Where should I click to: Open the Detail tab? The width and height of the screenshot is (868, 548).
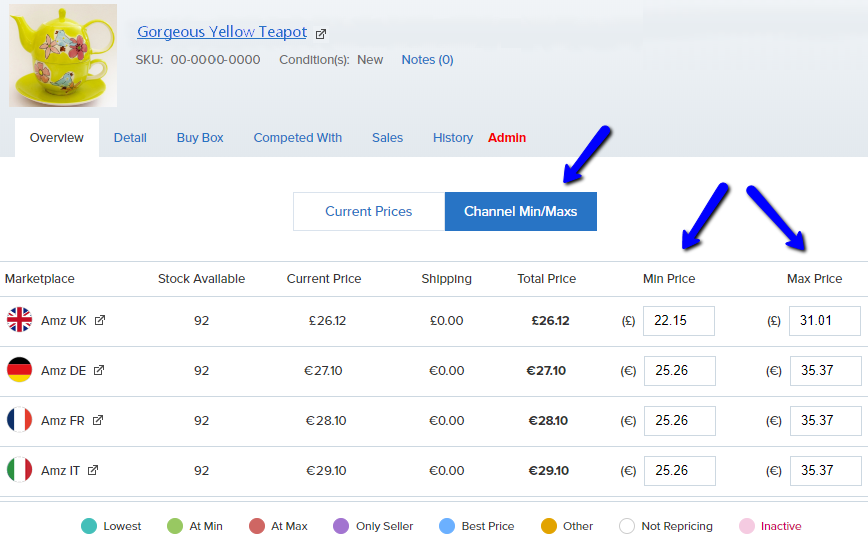tap(130, 138)
